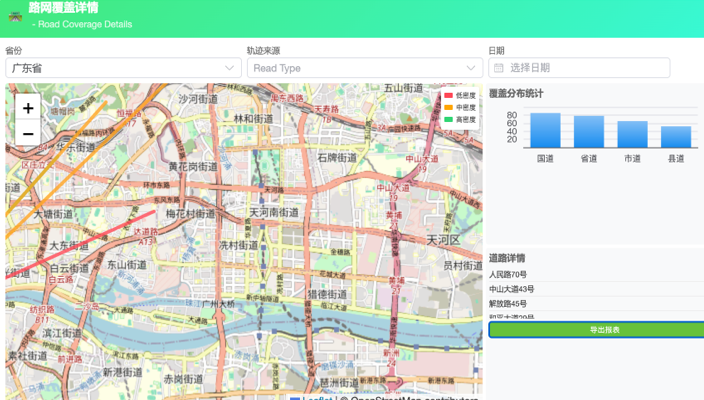Click the map zoom out minus button

(x=28, y=133)
